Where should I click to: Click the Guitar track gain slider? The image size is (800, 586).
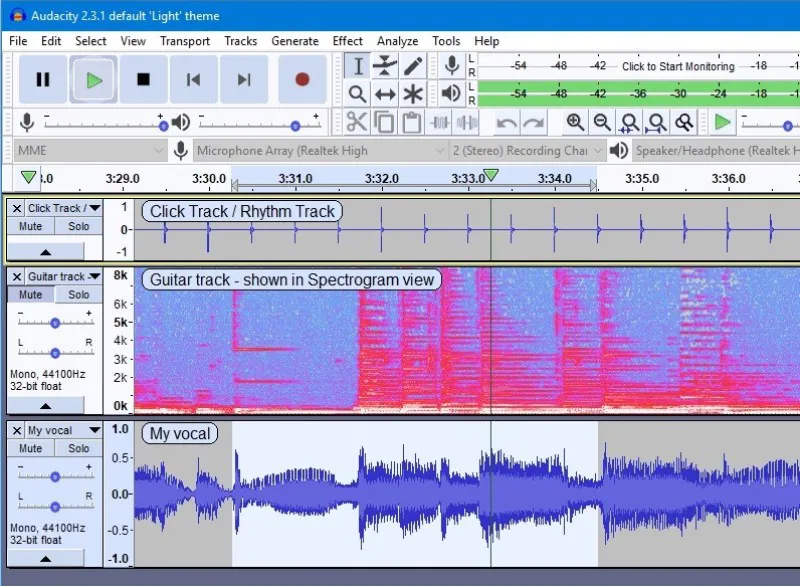click(x=55, y=322)
